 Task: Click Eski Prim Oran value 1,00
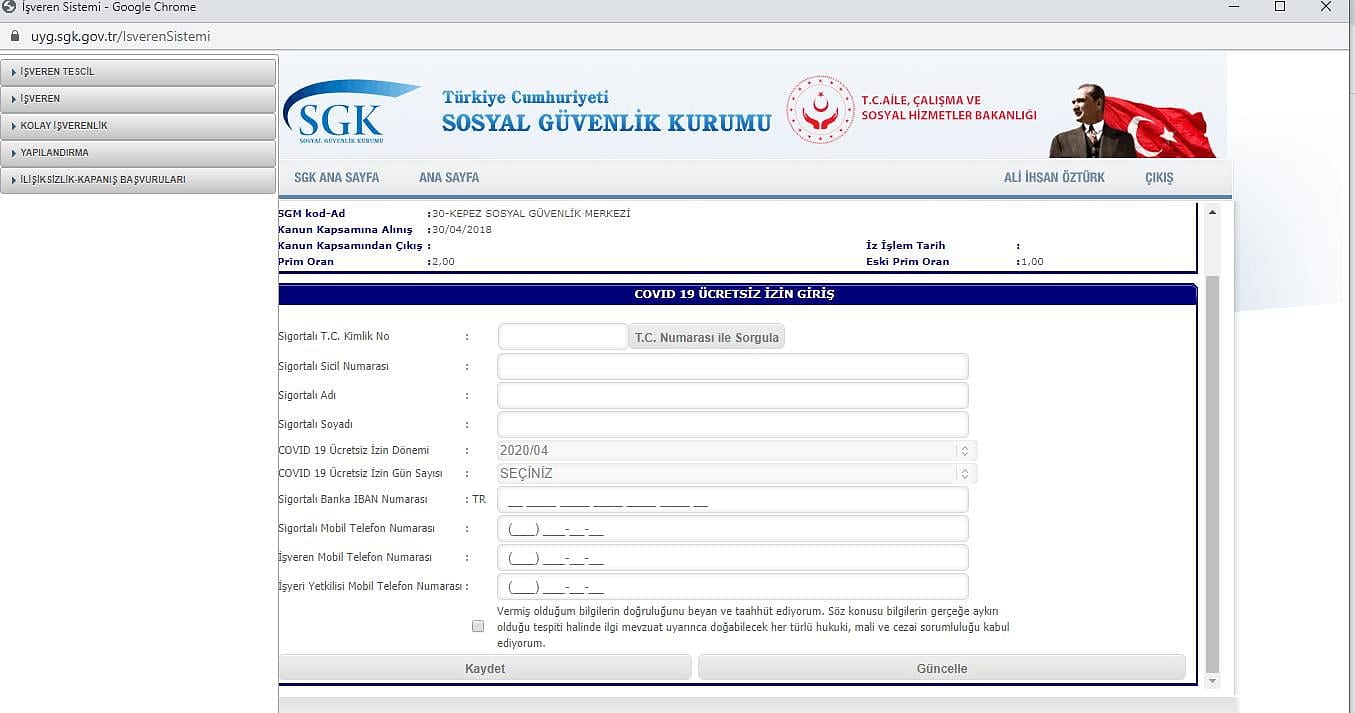point(1032,261)
